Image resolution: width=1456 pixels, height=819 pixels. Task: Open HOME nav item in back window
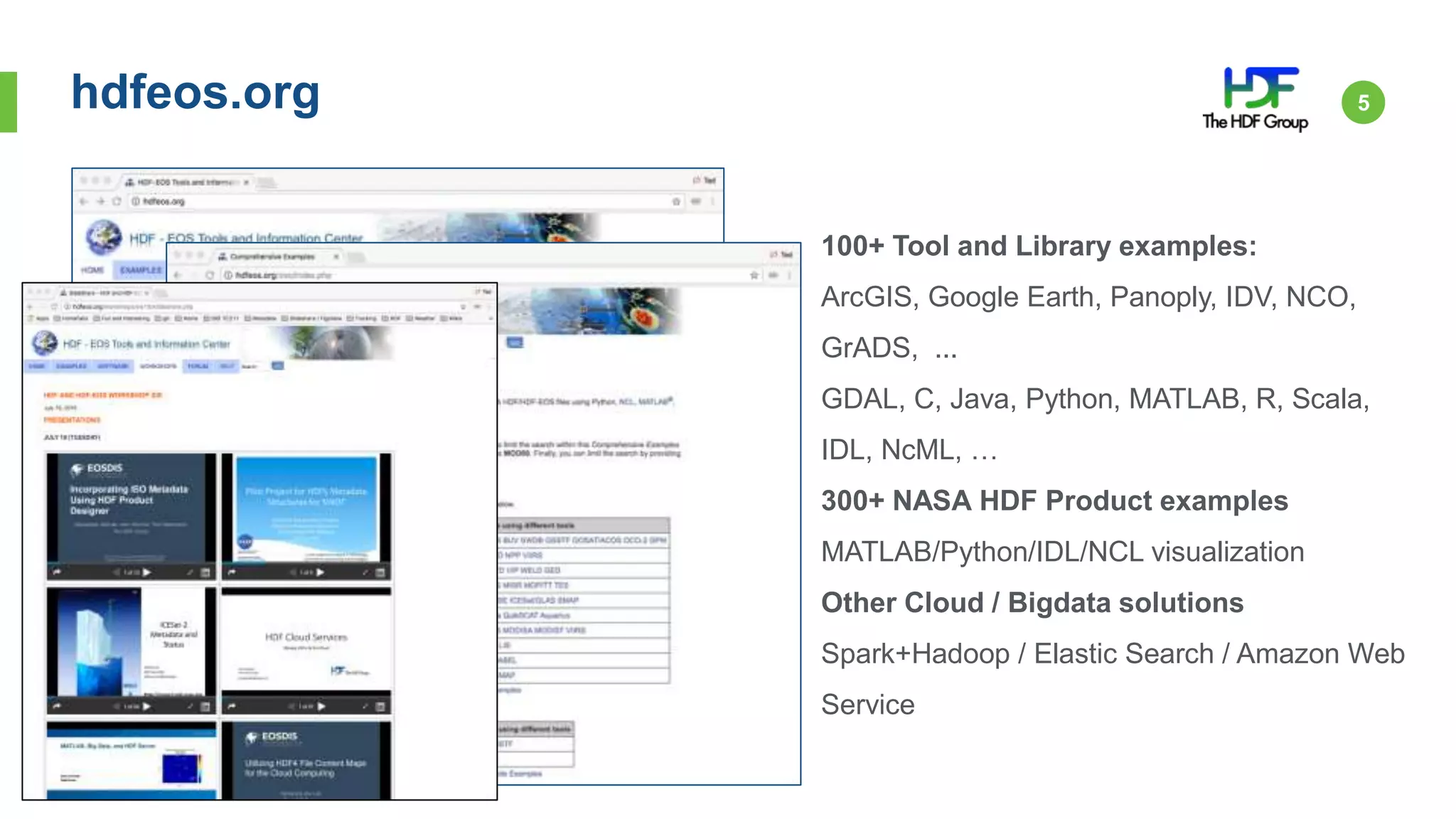pos(92,270)
